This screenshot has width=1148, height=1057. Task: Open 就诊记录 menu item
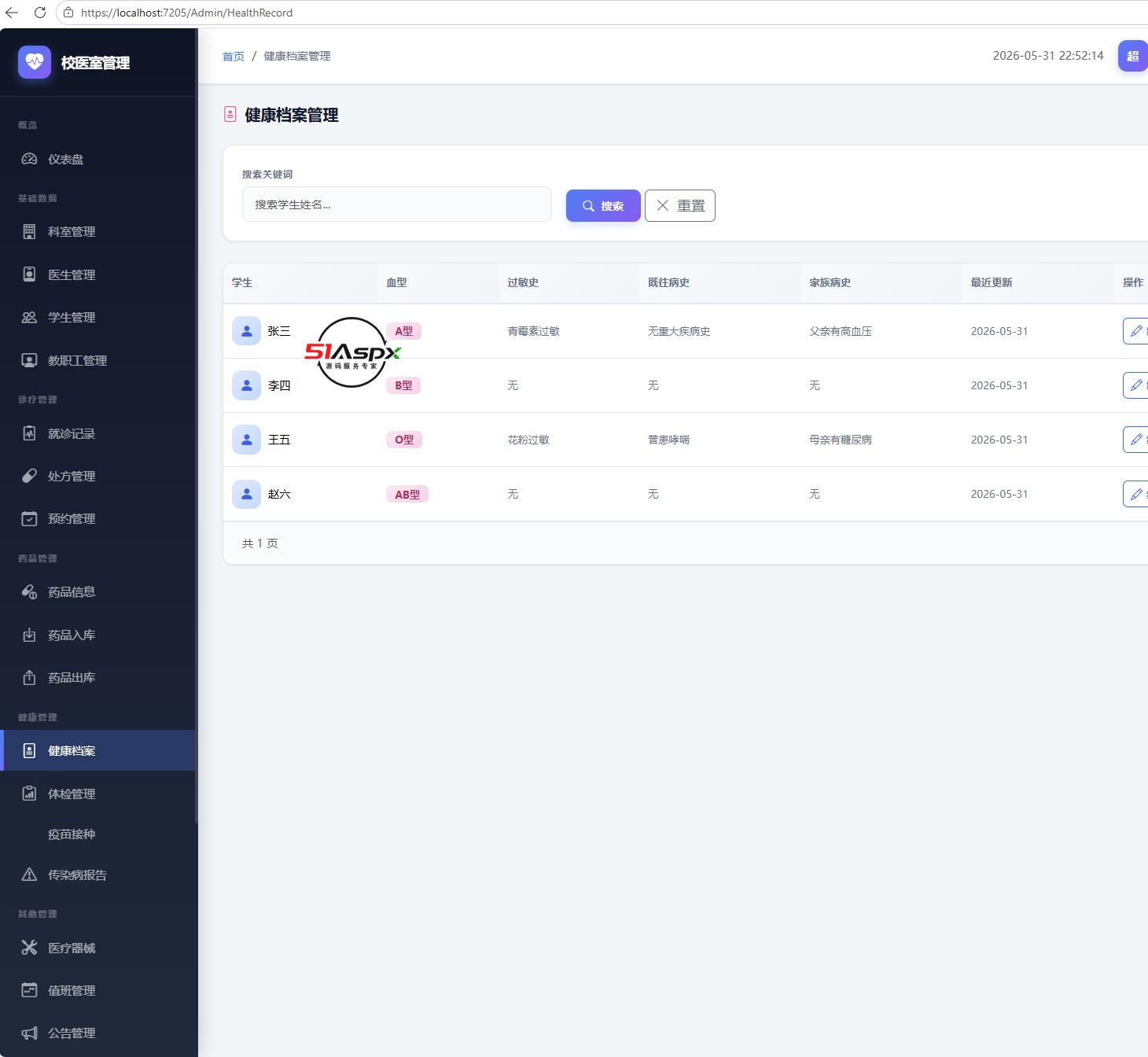(x=98, y=433)
